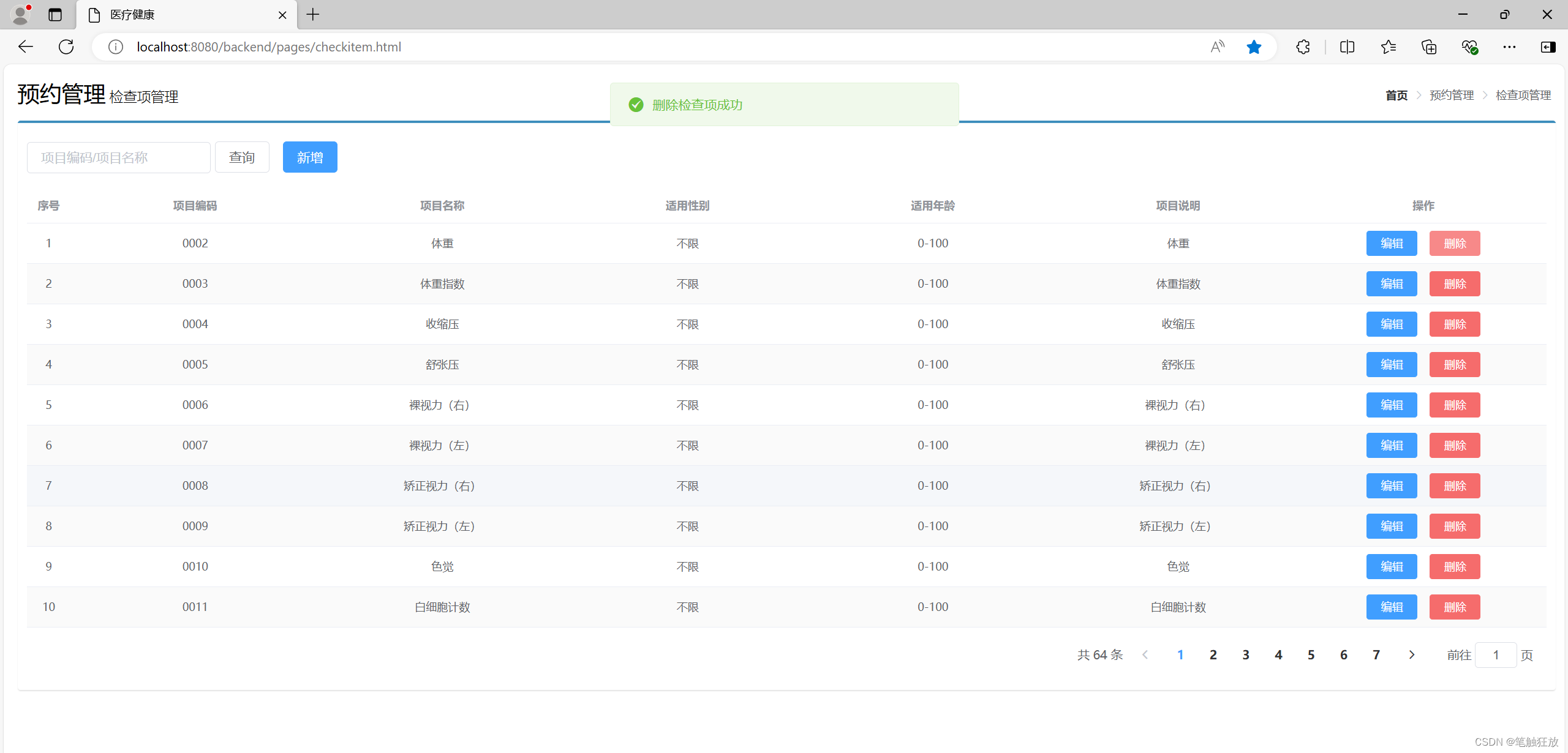The image size is (1568, 753).
Task: Edit the 体重指数 row
Action: pyautogui.click(x=1392, y=283)
